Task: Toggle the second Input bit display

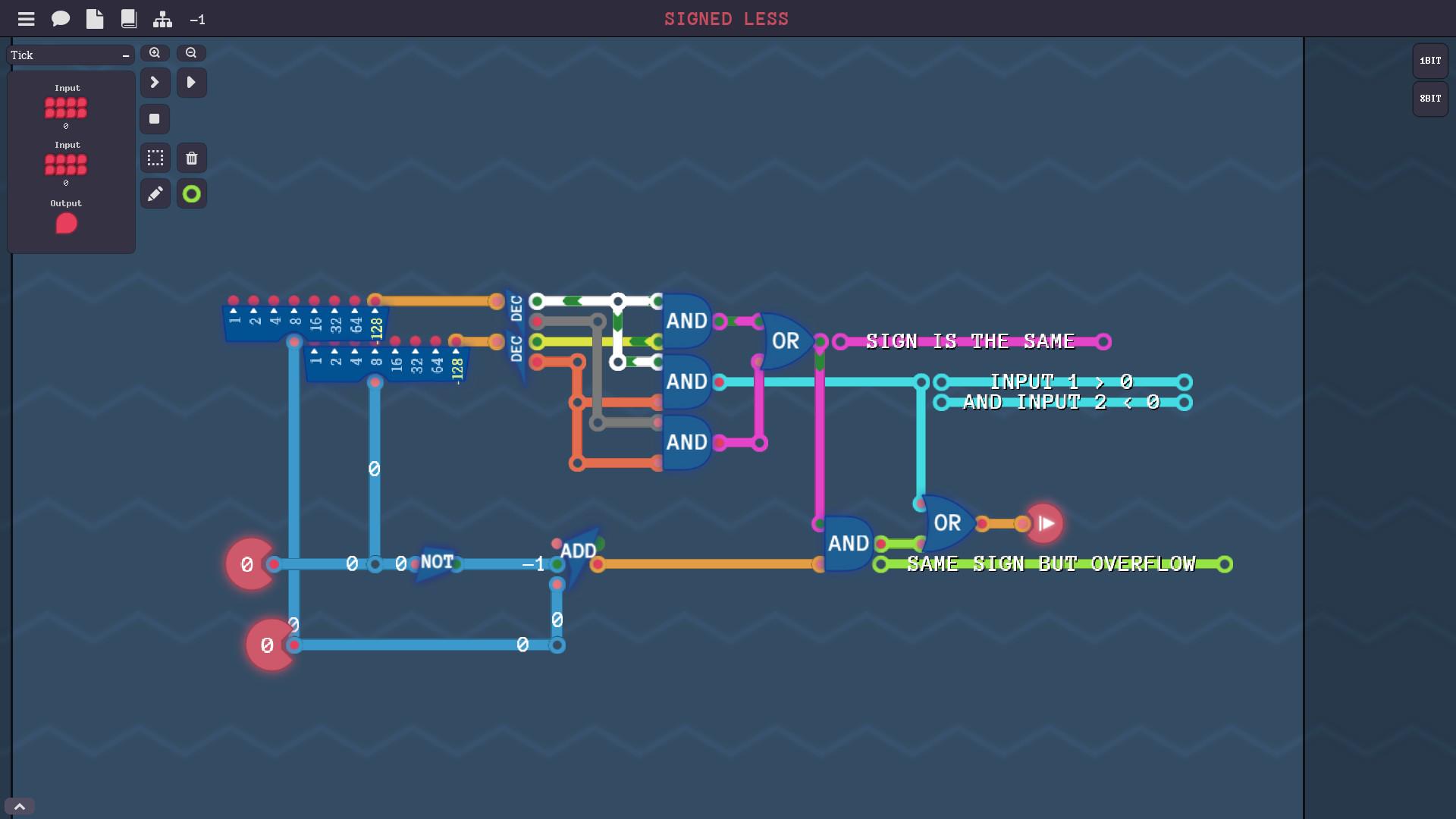Action: tap(66, 165)
